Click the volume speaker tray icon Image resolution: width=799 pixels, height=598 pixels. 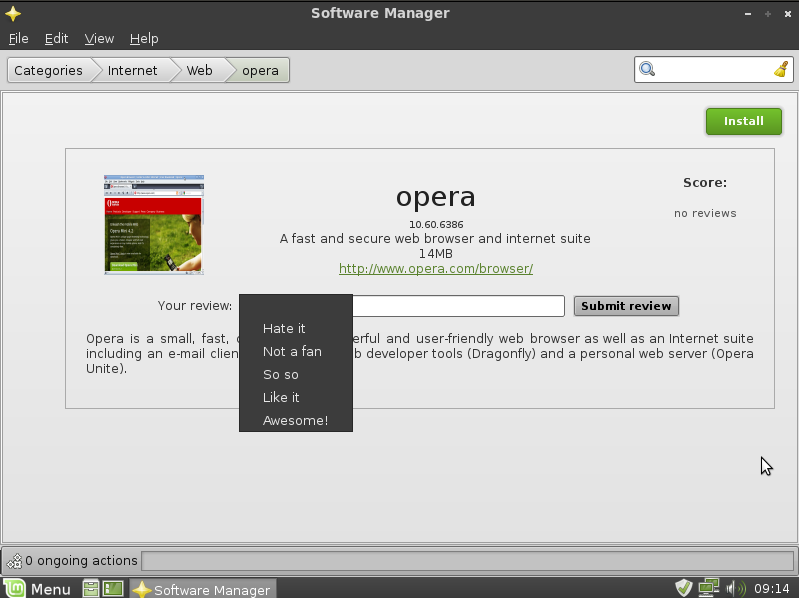click(x=735, y=589)
